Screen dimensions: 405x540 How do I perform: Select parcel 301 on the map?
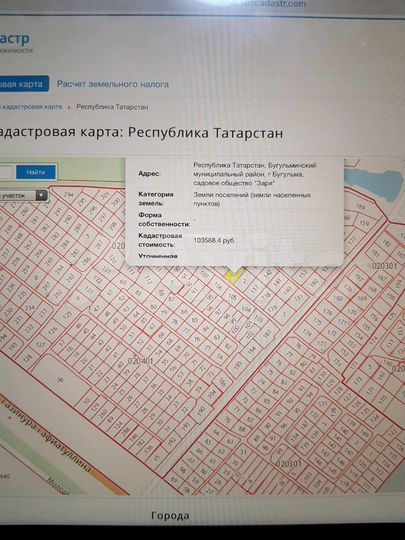click(x=105, y=195)
